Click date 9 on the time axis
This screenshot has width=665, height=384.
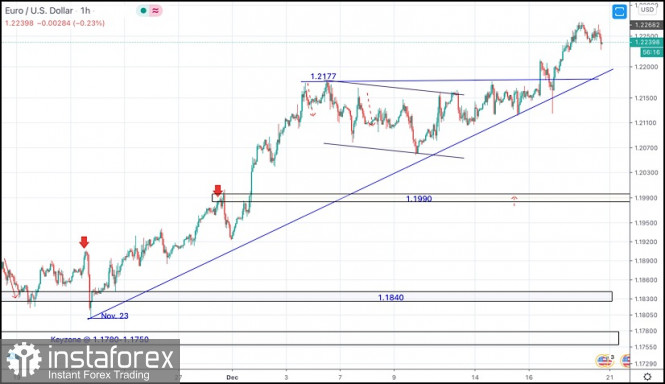pos(394,377)
